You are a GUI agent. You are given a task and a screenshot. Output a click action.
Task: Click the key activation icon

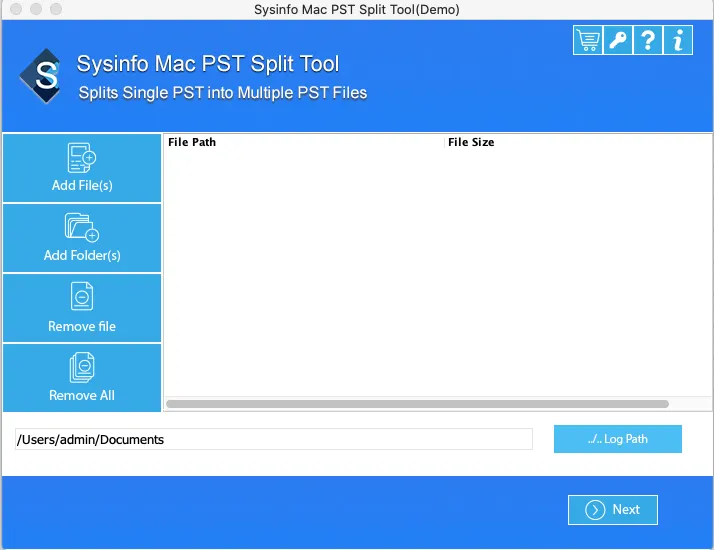617,40
